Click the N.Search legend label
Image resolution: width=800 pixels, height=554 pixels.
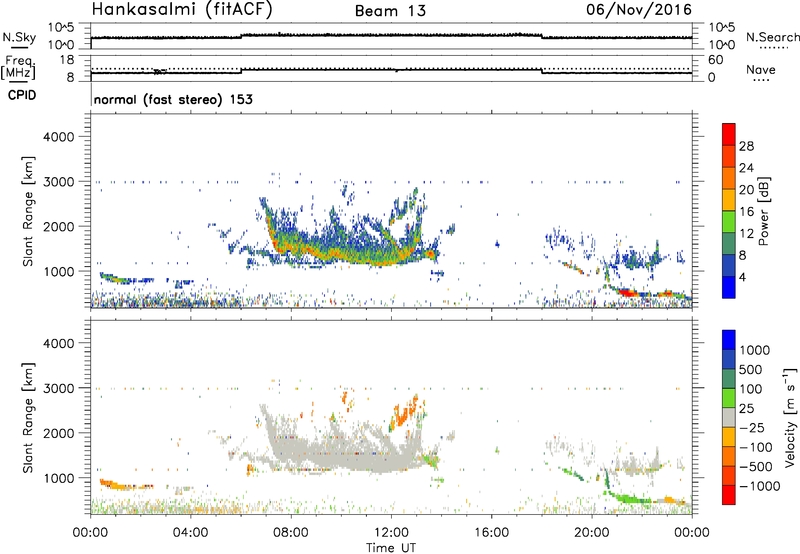click(x=772, y=37)
